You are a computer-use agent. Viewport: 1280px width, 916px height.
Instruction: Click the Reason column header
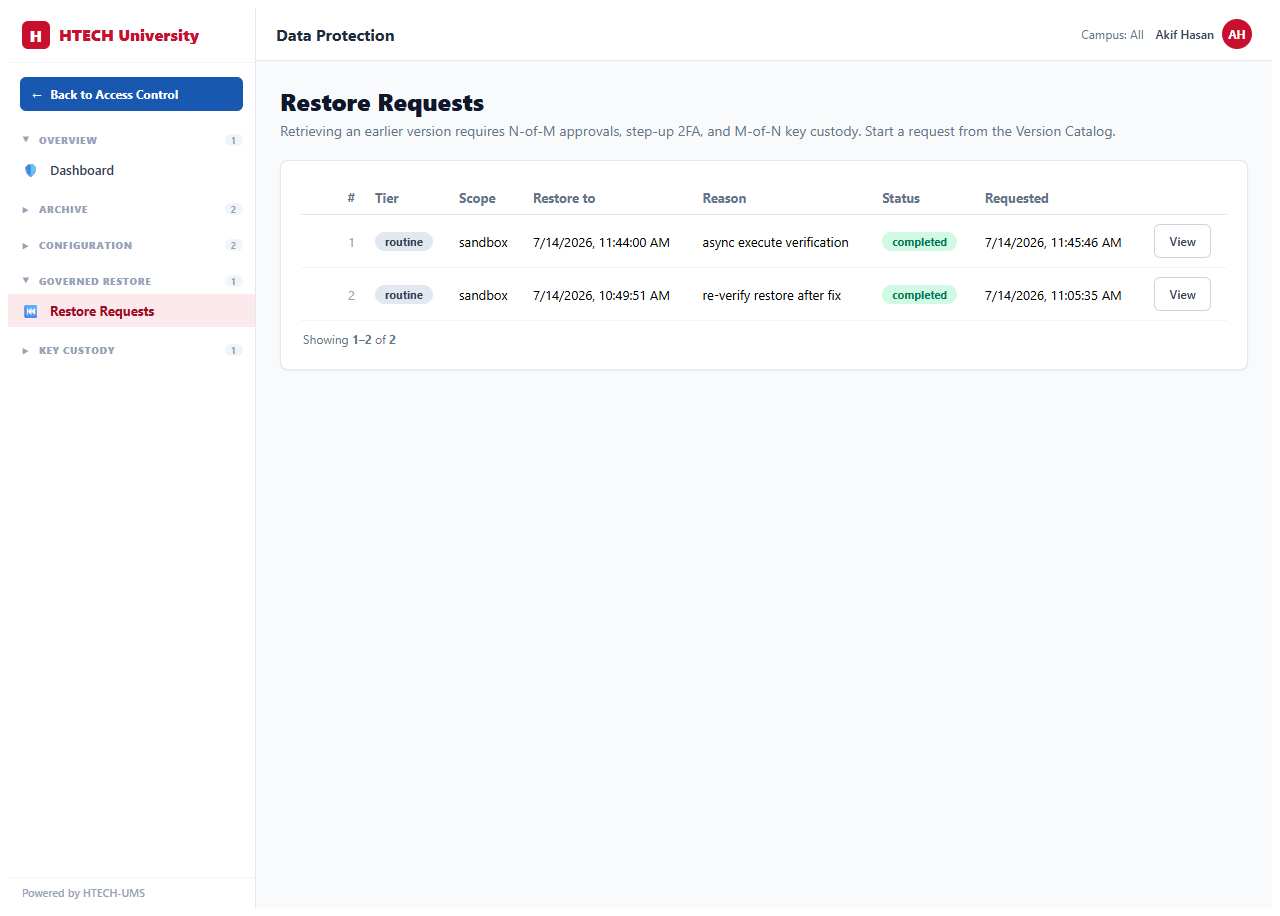(724, 199)
